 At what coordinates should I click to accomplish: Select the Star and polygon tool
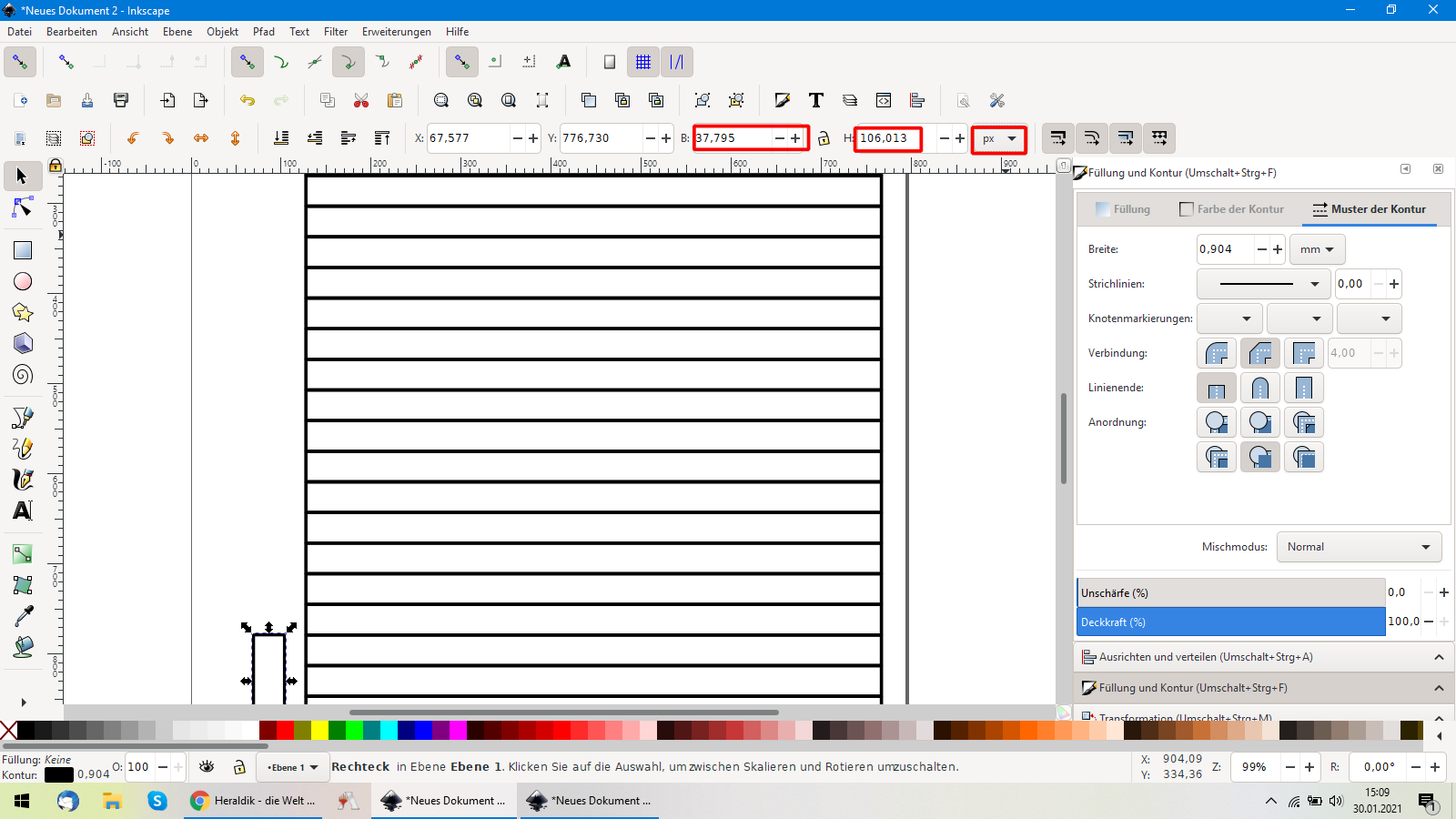(23, 313)
